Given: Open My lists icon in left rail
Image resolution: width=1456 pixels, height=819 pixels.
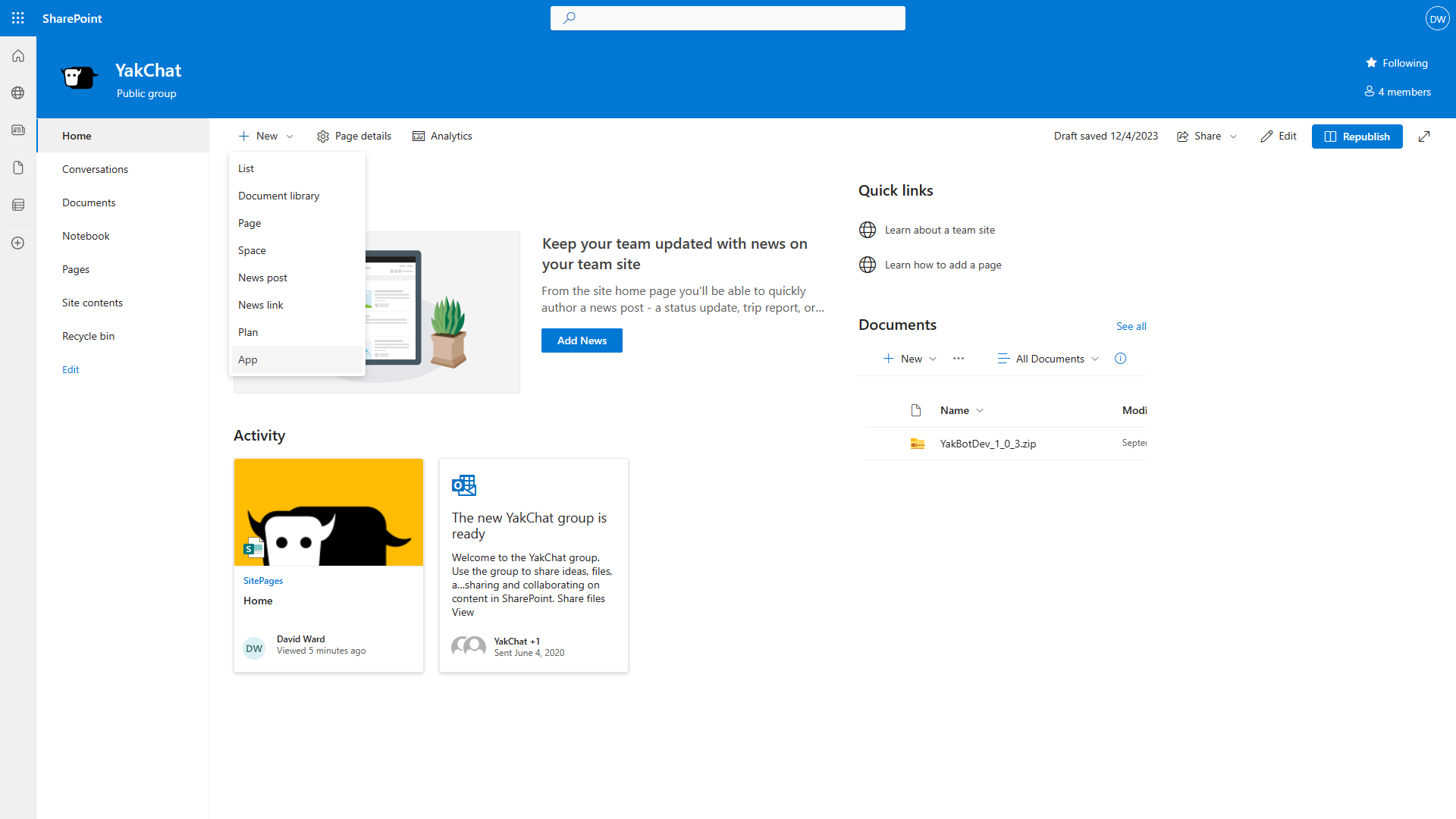Looking at the screenshot, I should click(18, 205).
